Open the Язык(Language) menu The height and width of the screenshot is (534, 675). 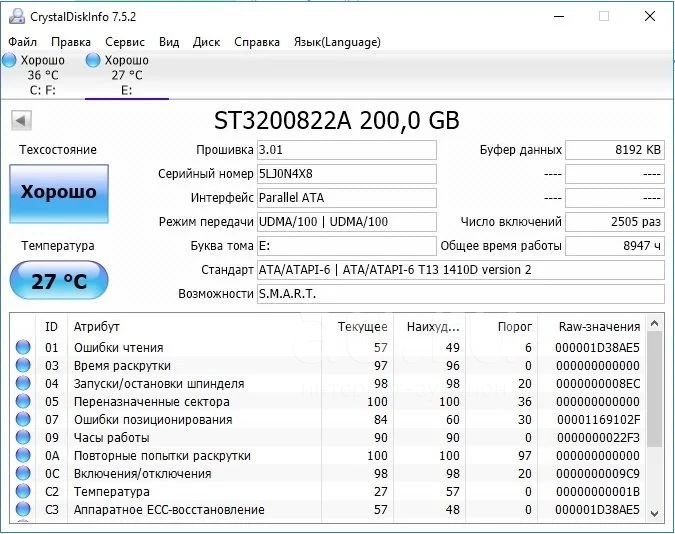click(337, 42)
